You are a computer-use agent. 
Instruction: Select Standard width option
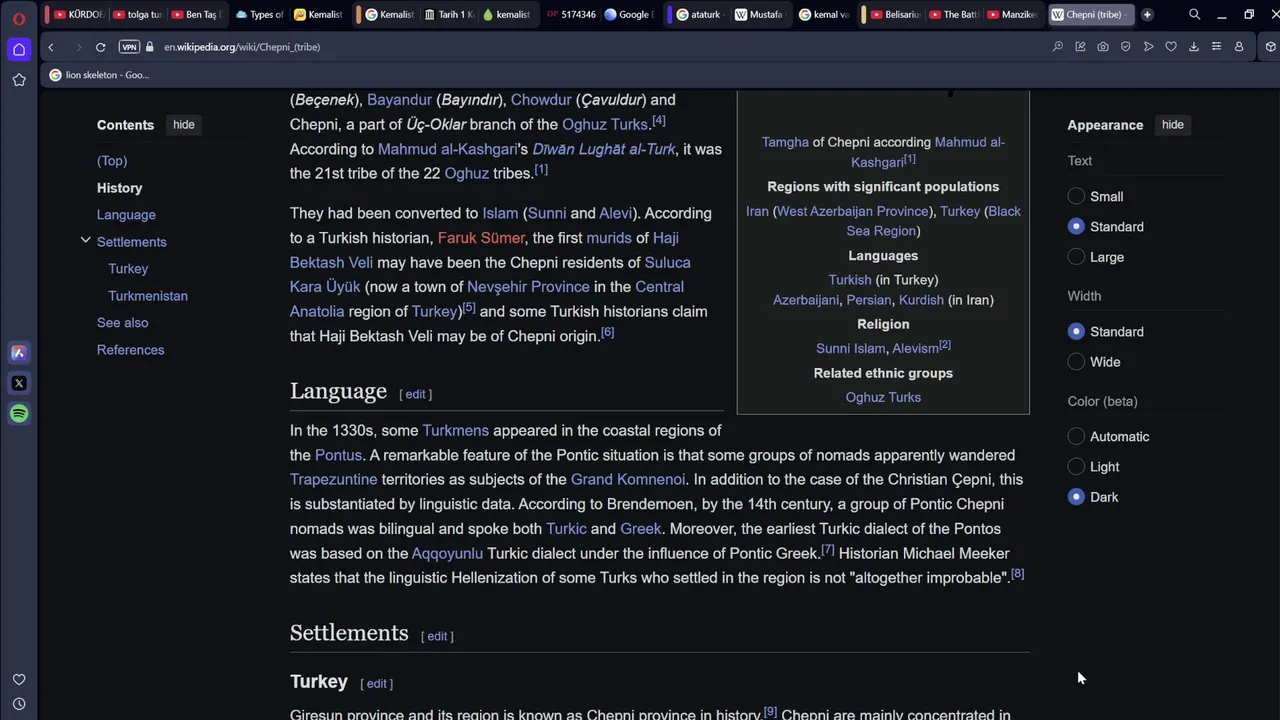[1076, 332]
